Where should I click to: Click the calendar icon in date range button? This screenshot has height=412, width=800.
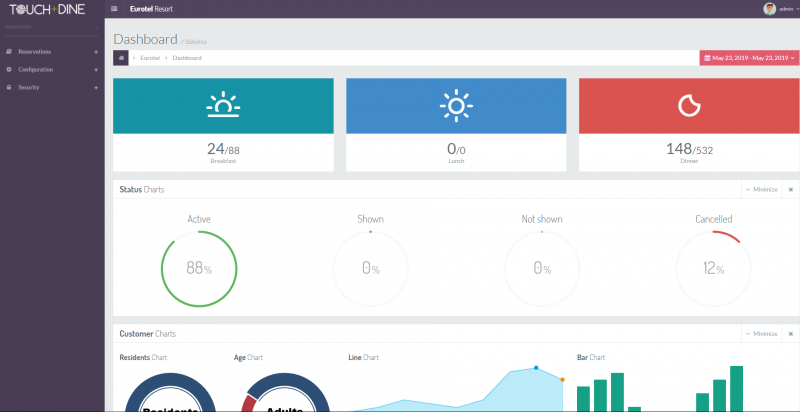coord(707,58)
